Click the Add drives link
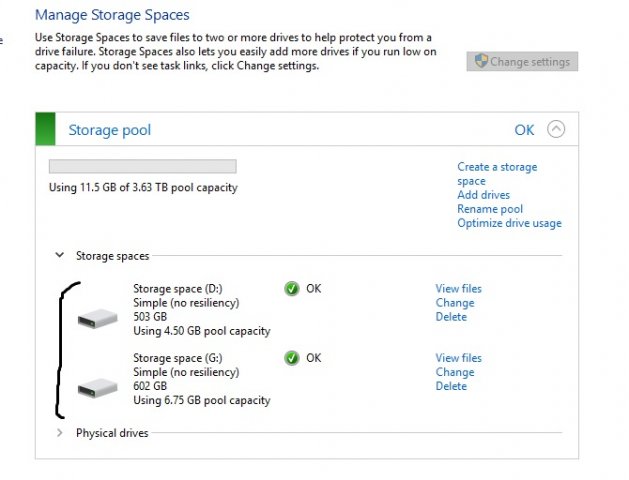Viewport: 629px width, 480px height. pos(483,195)
